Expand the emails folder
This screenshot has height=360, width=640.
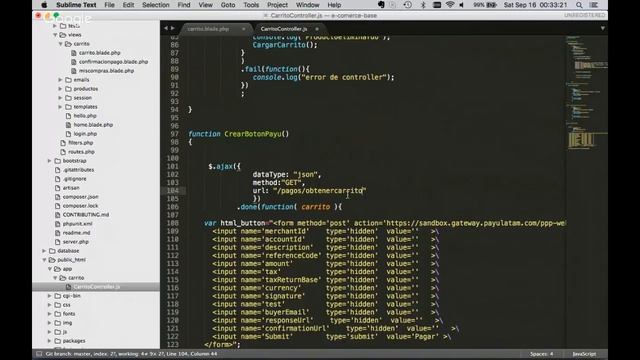[x=60, y=80]
